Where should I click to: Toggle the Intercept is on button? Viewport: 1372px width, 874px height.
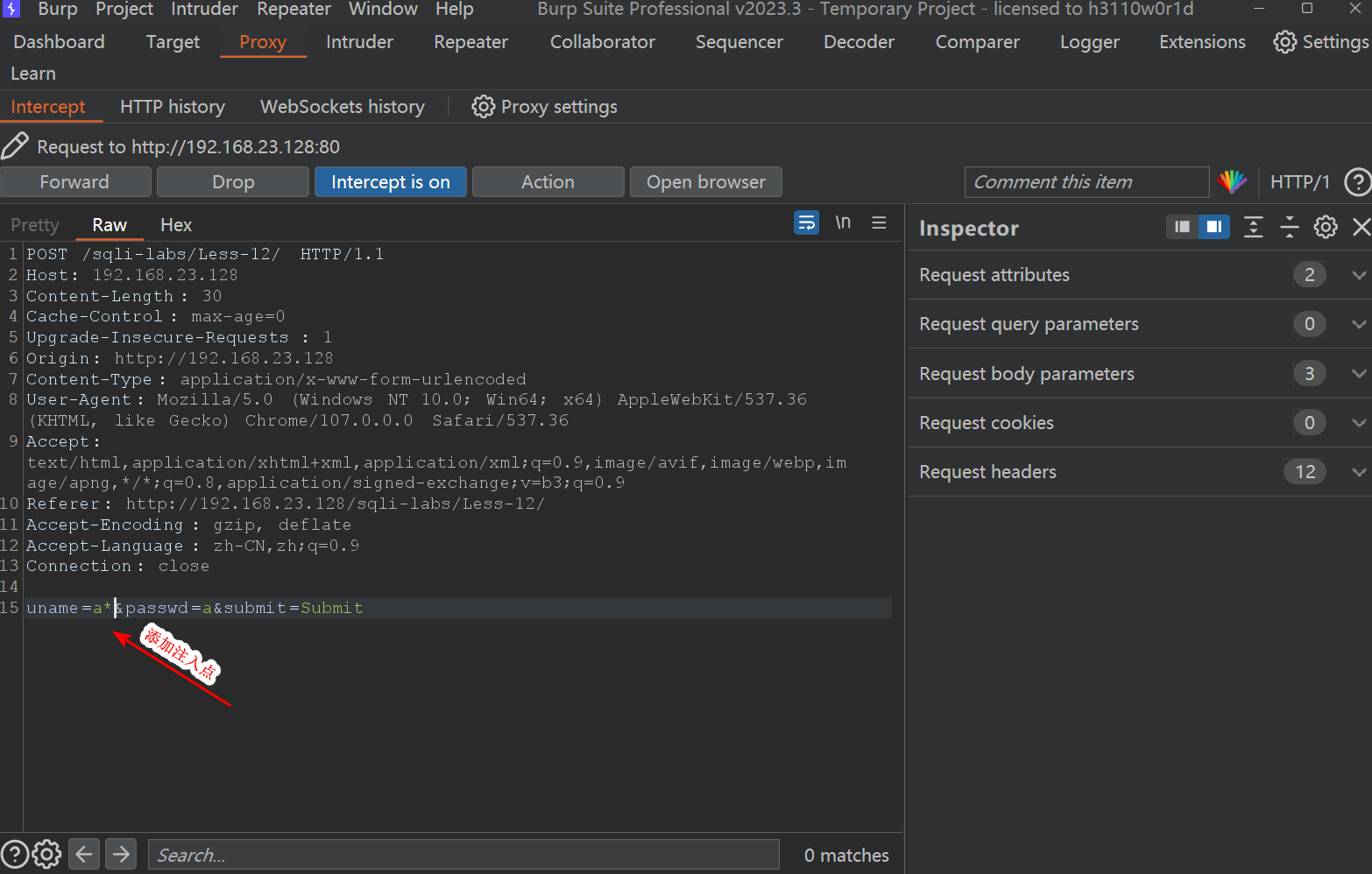pos(390,182)
